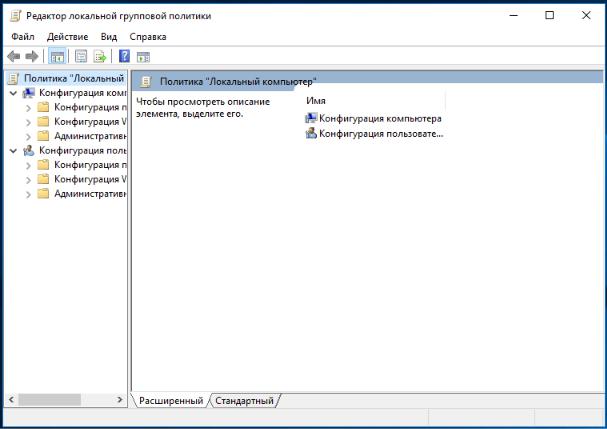Click the policy editor icon in the title bar

15,16
